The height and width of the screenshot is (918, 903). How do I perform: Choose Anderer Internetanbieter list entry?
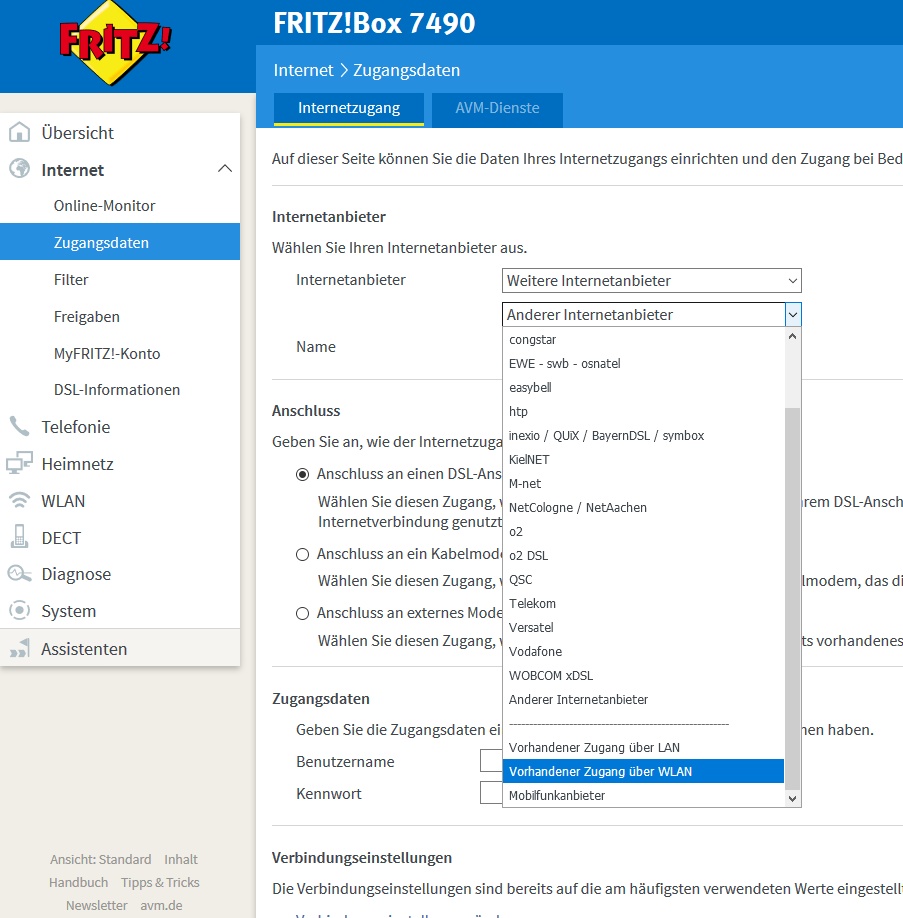(643, 700)
